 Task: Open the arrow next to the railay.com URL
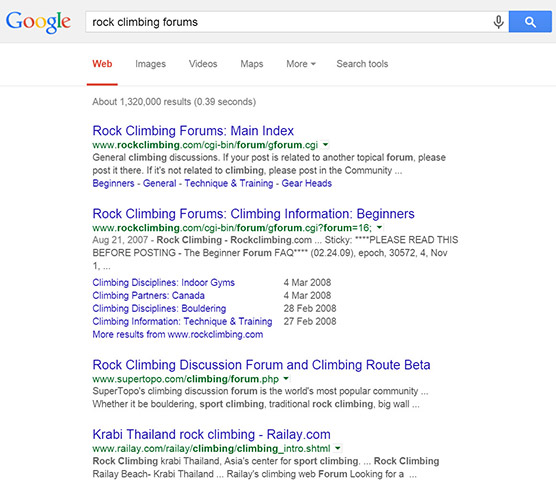click(338, 448)
